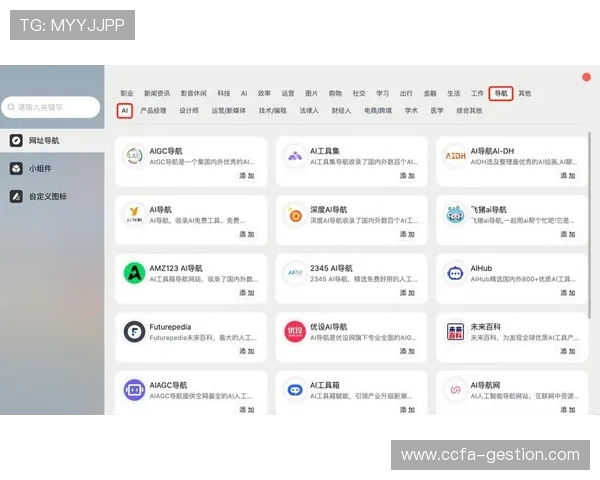The image size is (600, 480).
Task: Click the 未来百科 logo icon
Action: click(455, 331)
